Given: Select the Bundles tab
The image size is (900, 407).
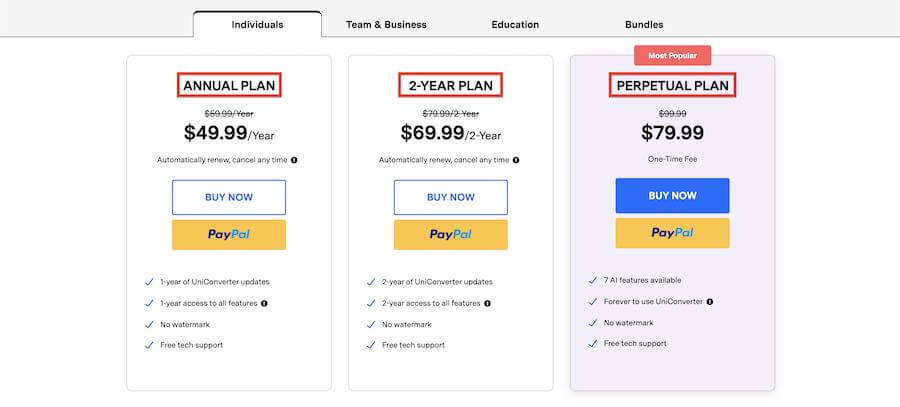Looking at the screenshot, I should [x=644, y=25].
